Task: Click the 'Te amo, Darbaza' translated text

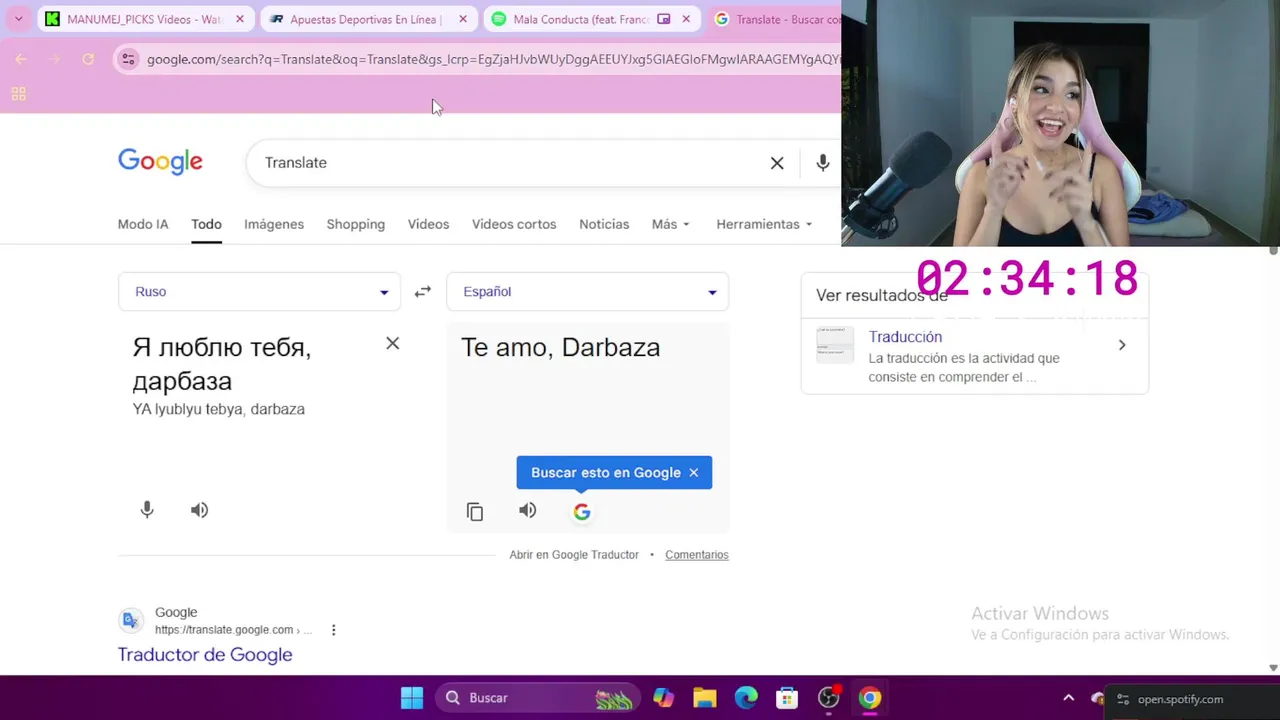Action: point(560,347)
